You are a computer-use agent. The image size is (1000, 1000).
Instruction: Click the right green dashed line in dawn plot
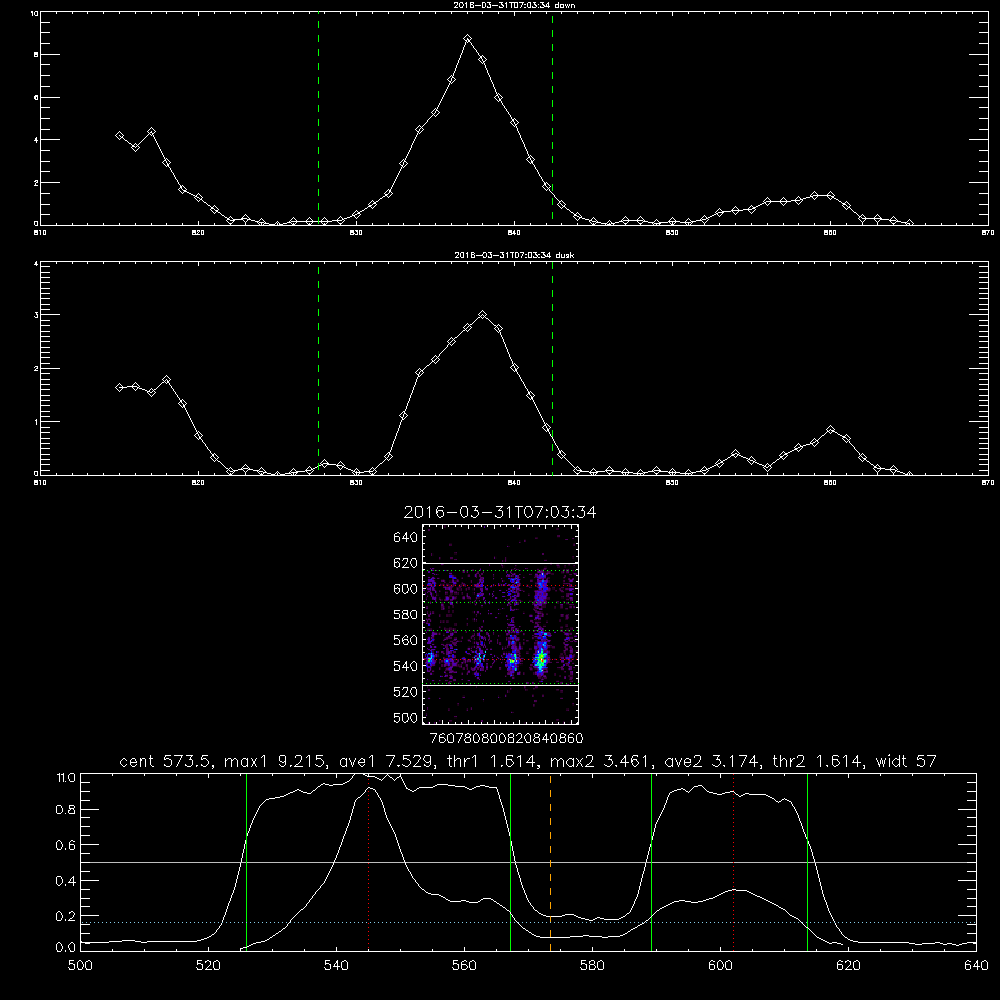(x=552, y=119)
